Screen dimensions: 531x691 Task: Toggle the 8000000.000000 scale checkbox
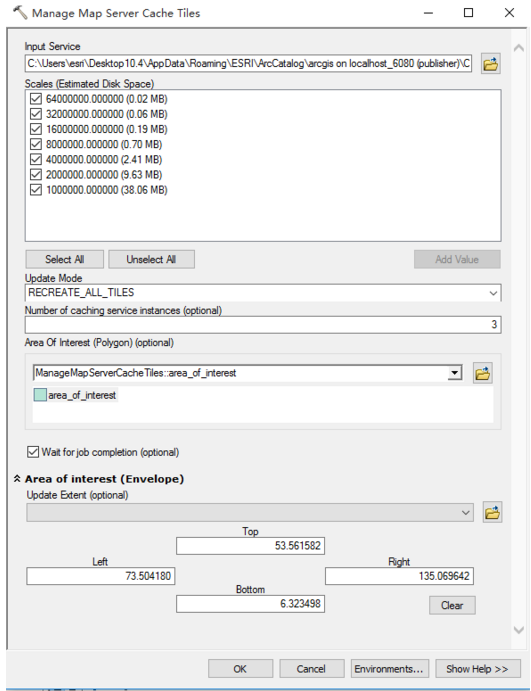[36, 144]
